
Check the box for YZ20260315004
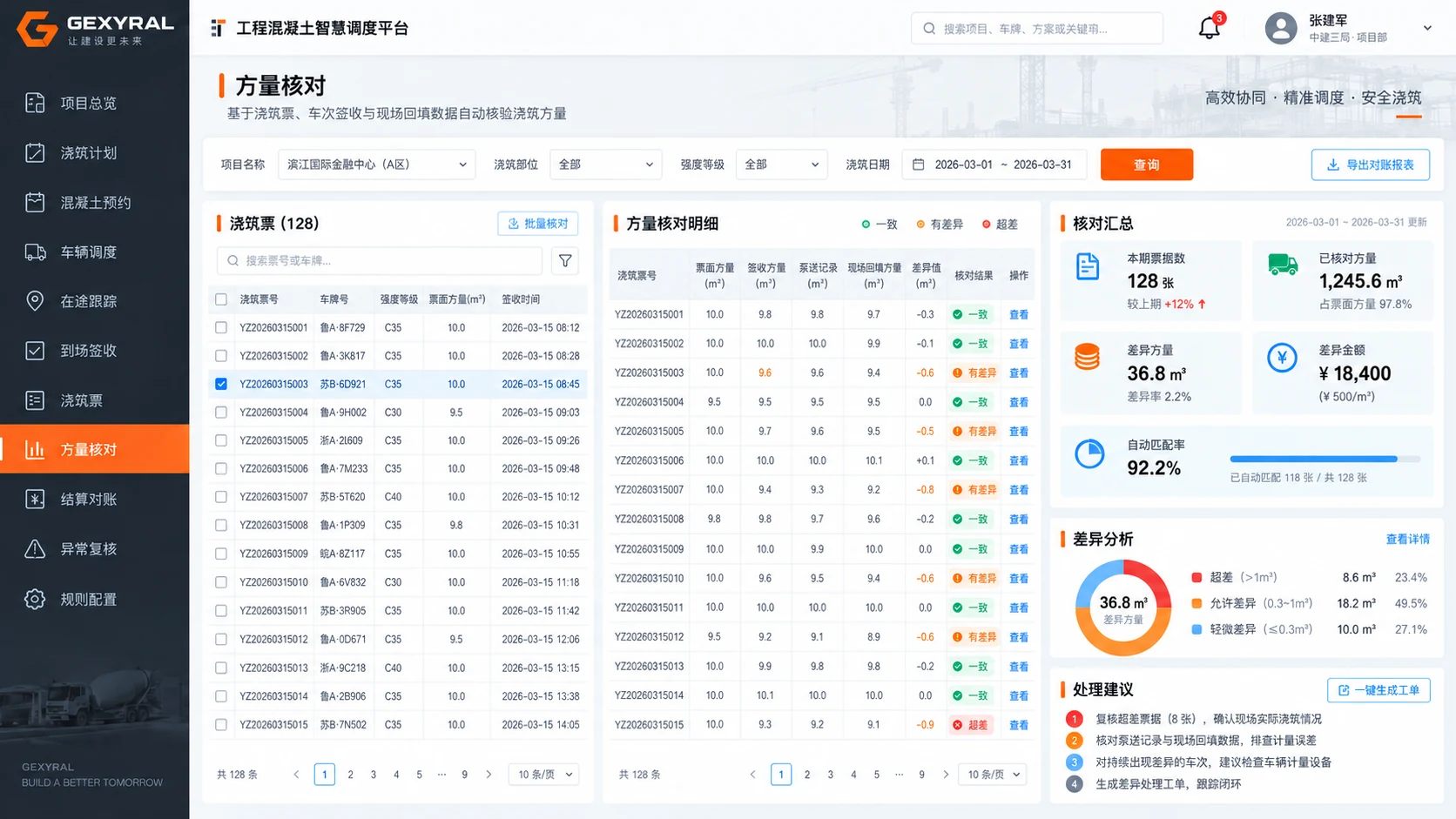tap(221, 413)
